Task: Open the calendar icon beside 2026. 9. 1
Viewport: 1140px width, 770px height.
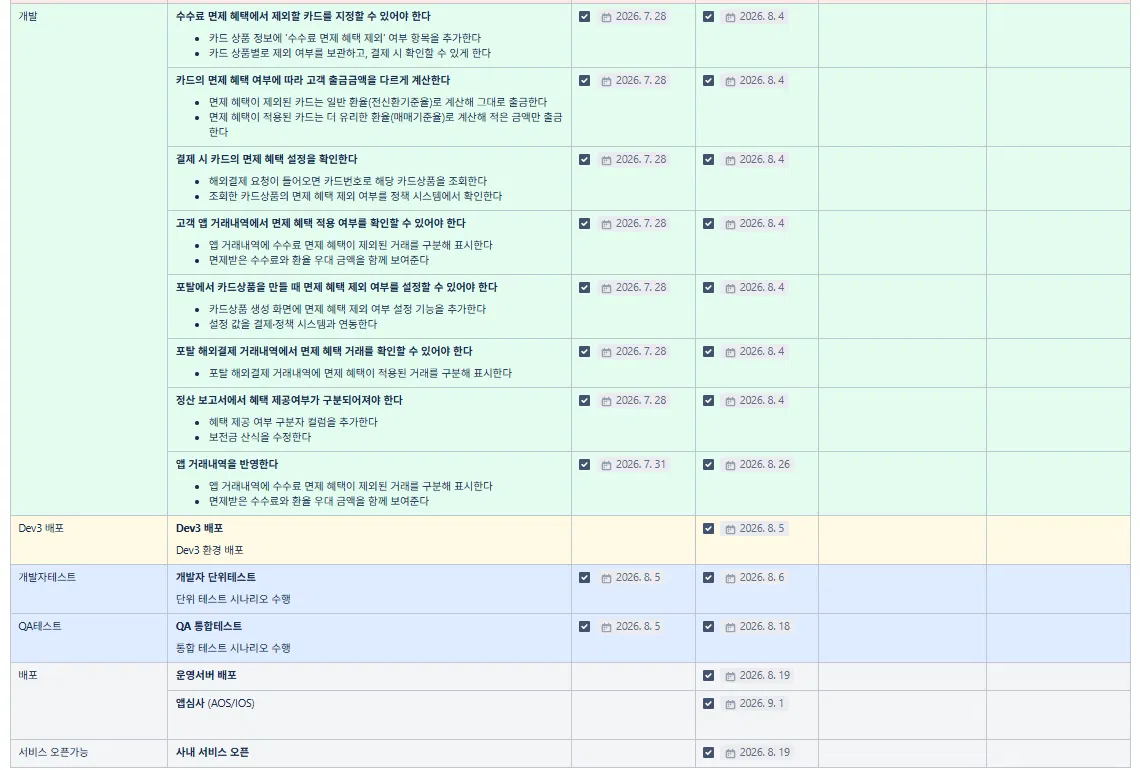Action: tap(730, 704)
